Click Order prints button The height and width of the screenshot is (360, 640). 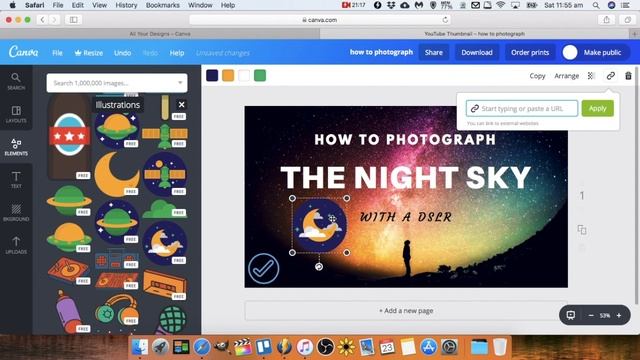point(530,52)
